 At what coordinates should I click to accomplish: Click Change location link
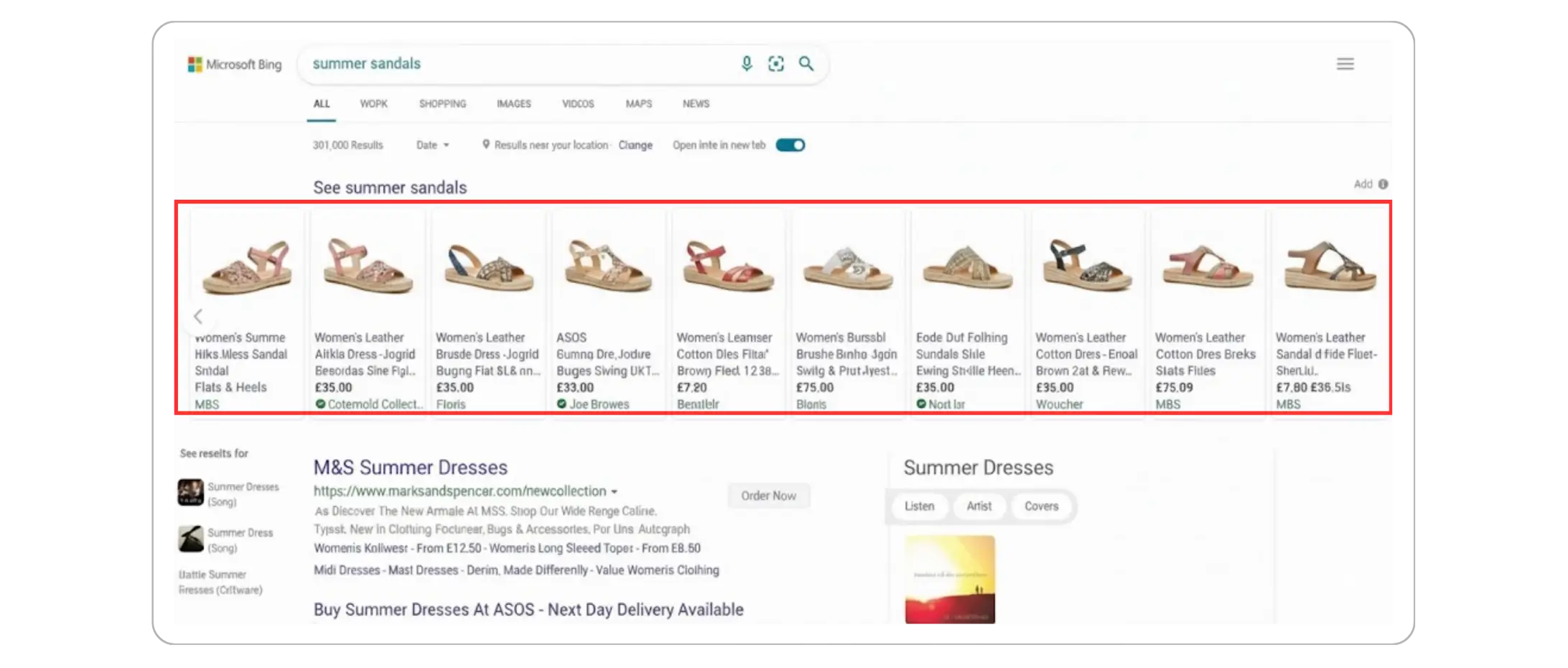(x=635, y=145)
